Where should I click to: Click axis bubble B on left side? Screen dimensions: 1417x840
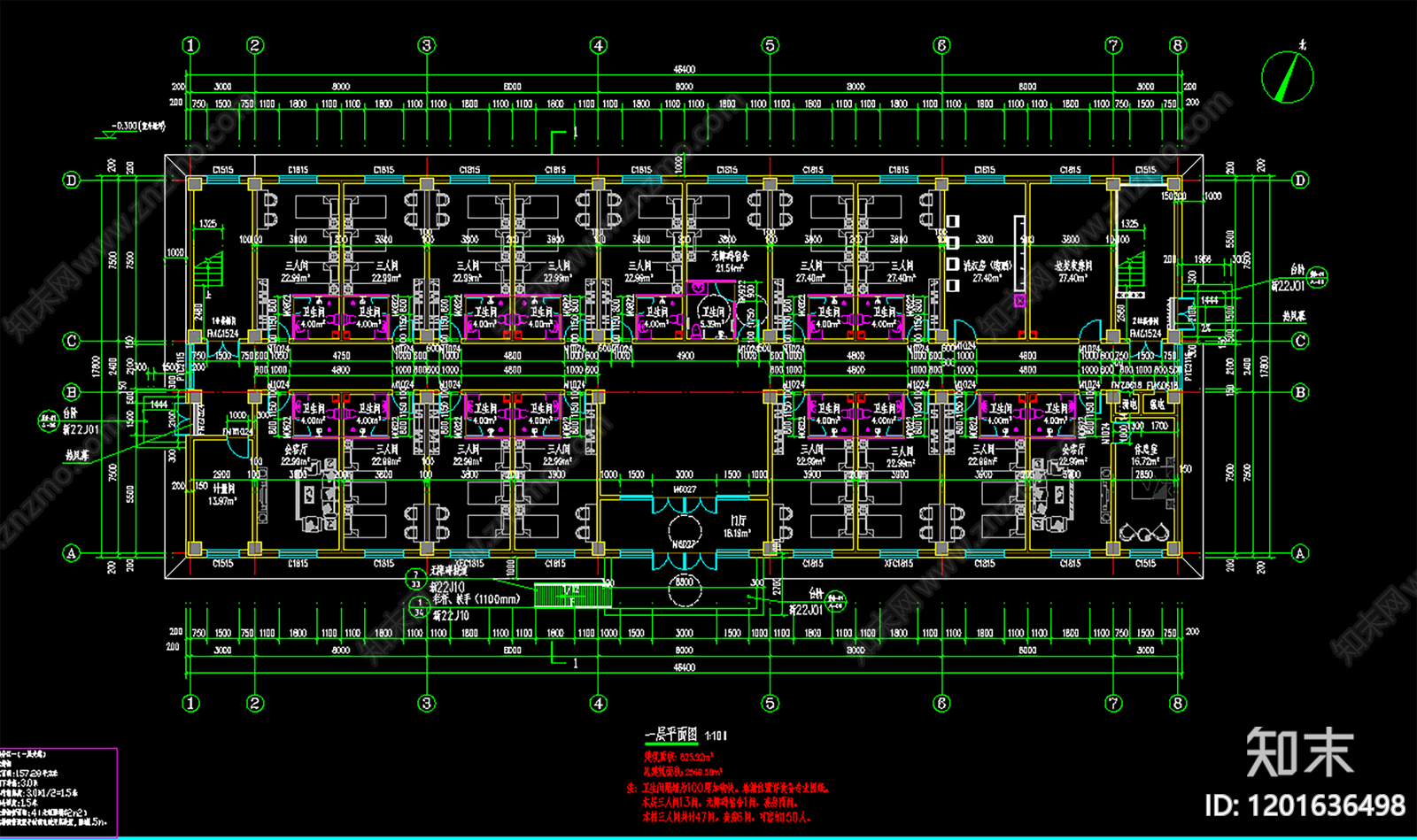[72, 392]
